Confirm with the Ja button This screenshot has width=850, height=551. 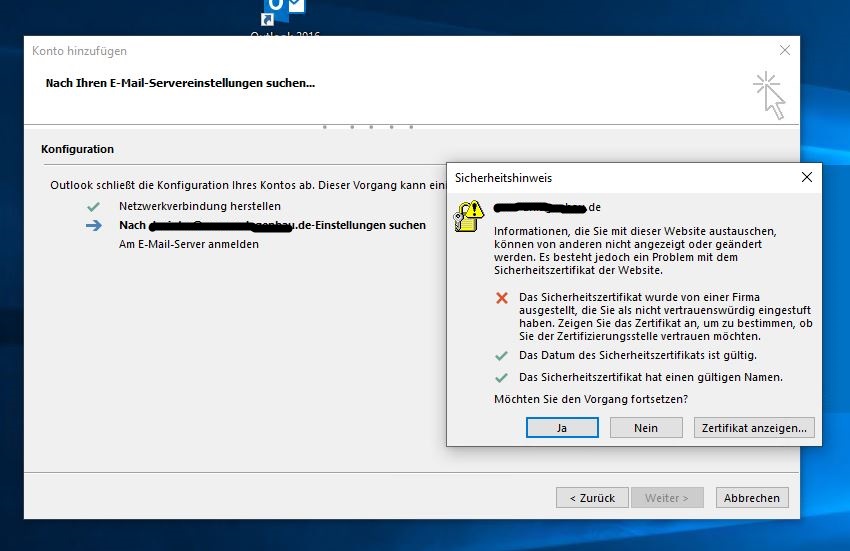562,428
